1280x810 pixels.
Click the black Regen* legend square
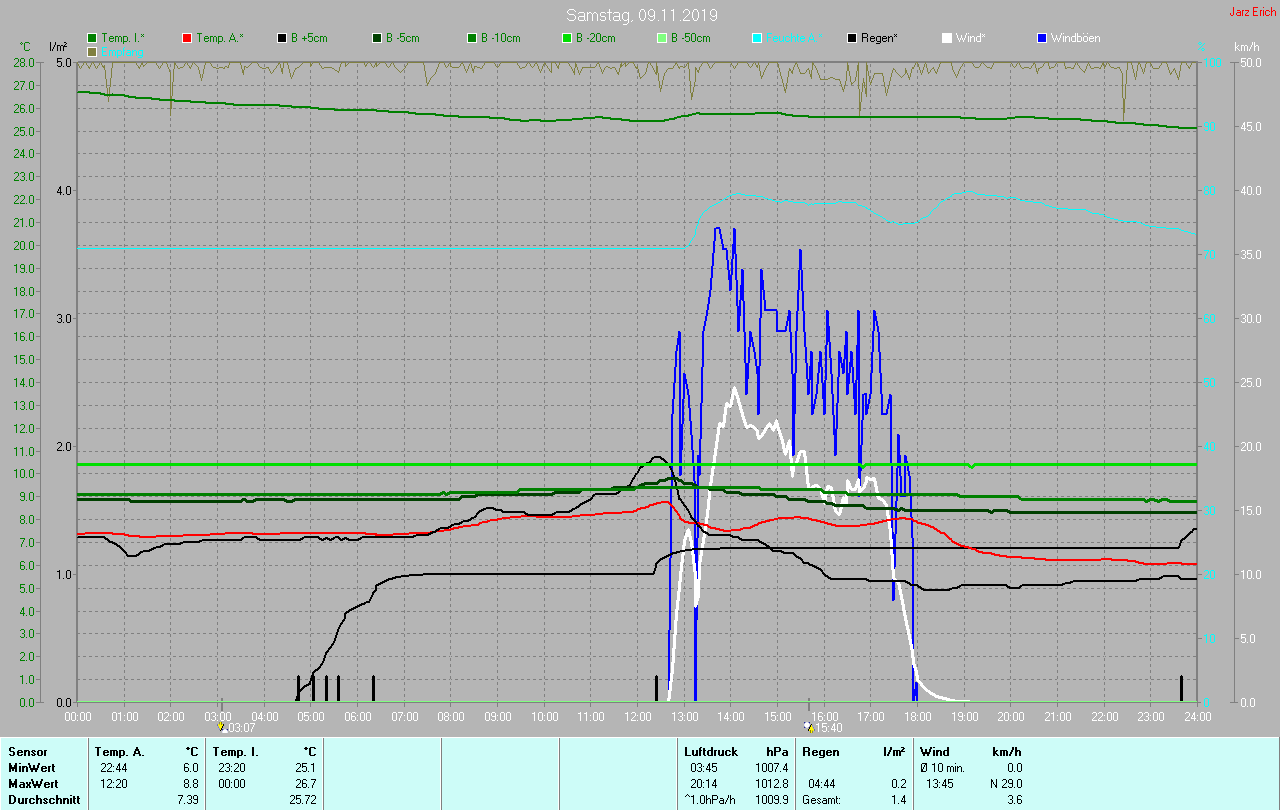852,38
